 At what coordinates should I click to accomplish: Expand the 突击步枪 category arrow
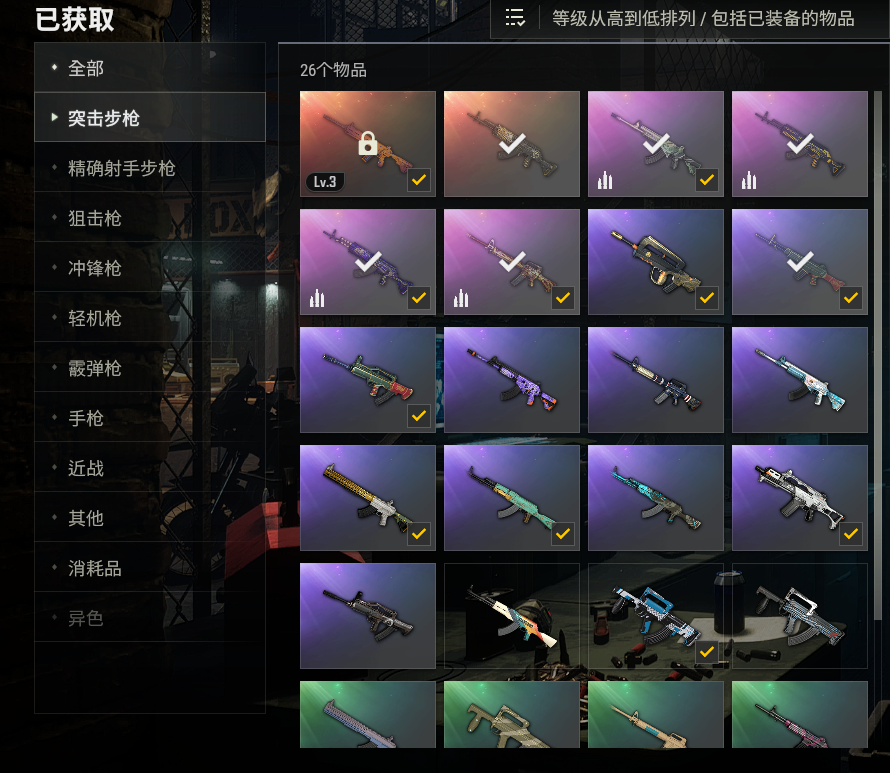[x=54, y=117]
